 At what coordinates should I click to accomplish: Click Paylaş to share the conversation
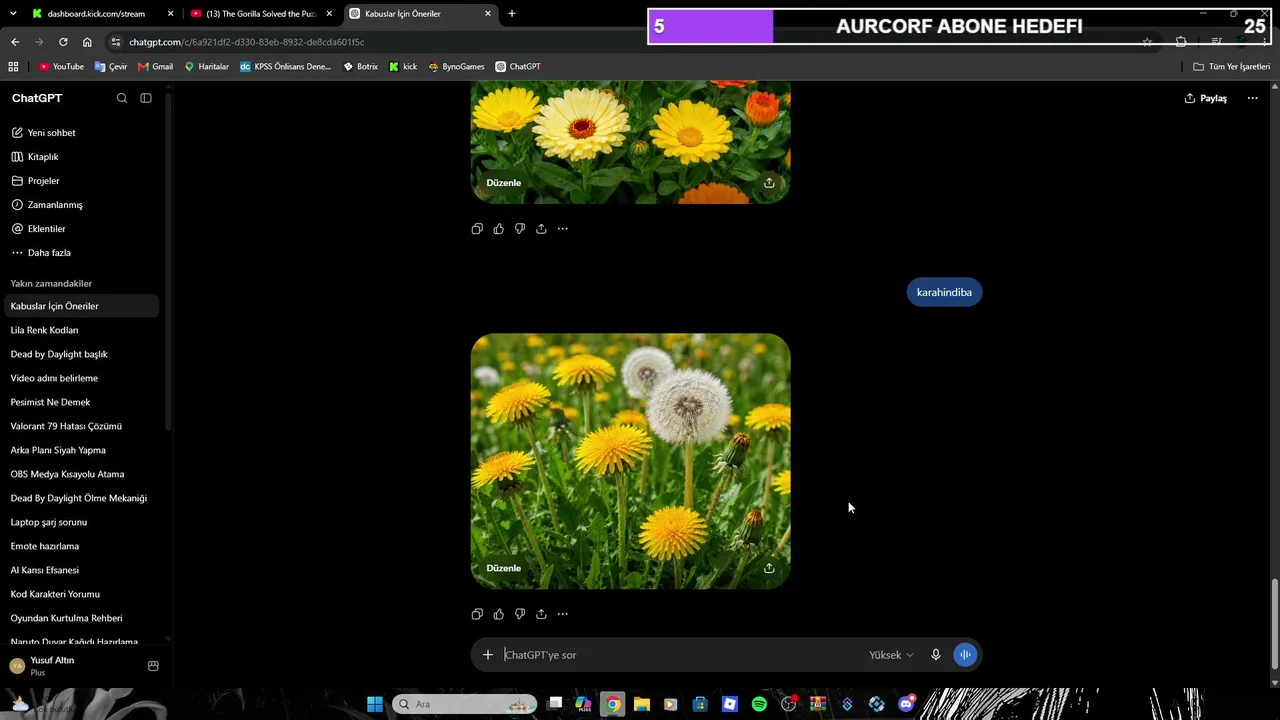coord(1206,98)
